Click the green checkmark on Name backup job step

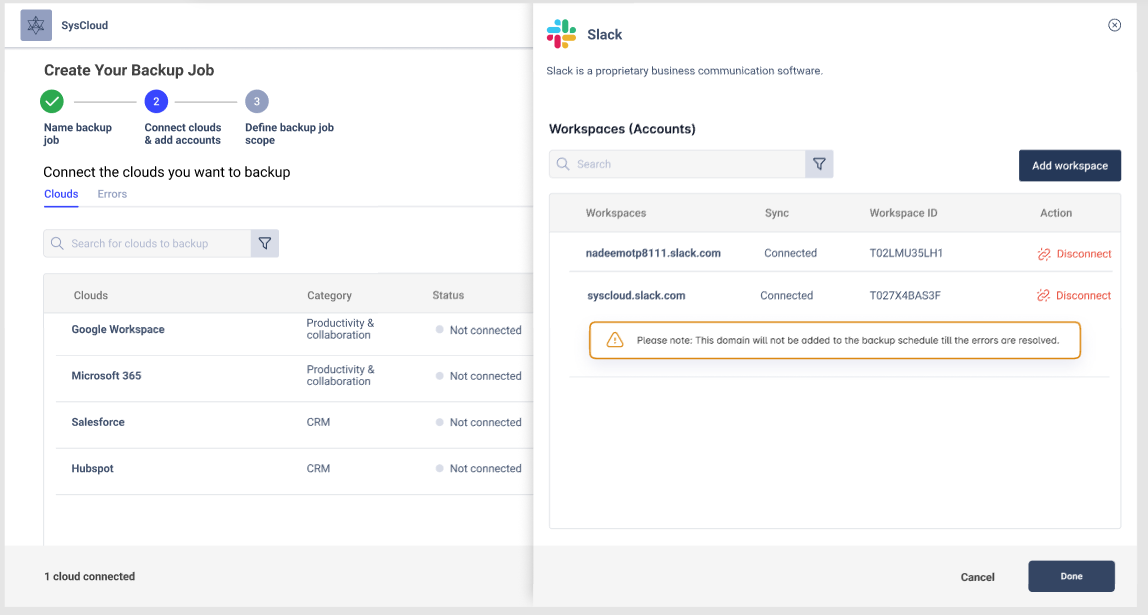51,101
